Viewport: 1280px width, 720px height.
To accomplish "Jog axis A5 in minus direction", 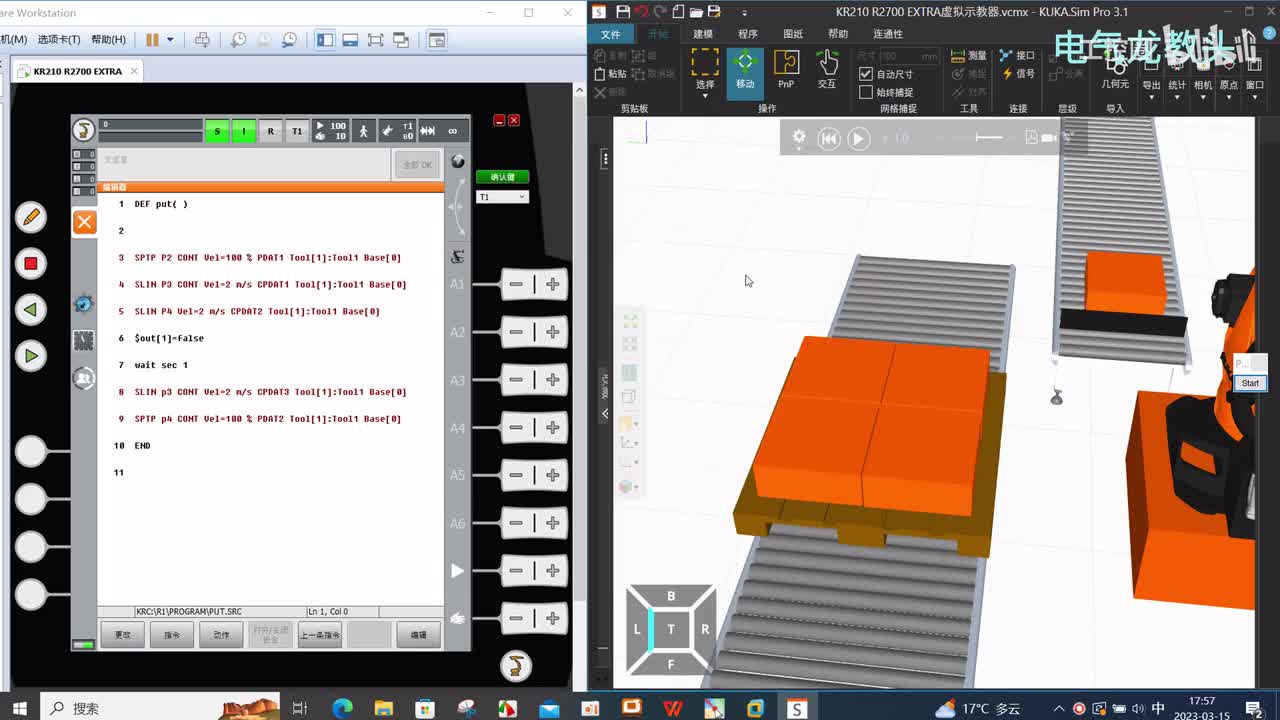I will pos(516,475).
